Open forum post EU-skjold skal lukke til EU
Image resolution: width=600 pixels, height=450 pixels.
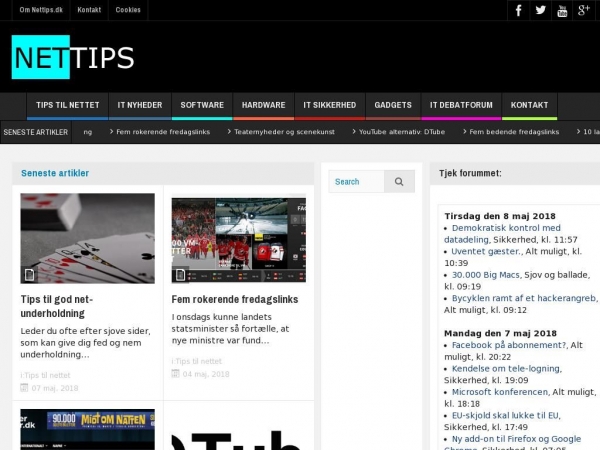pos(505,415)
